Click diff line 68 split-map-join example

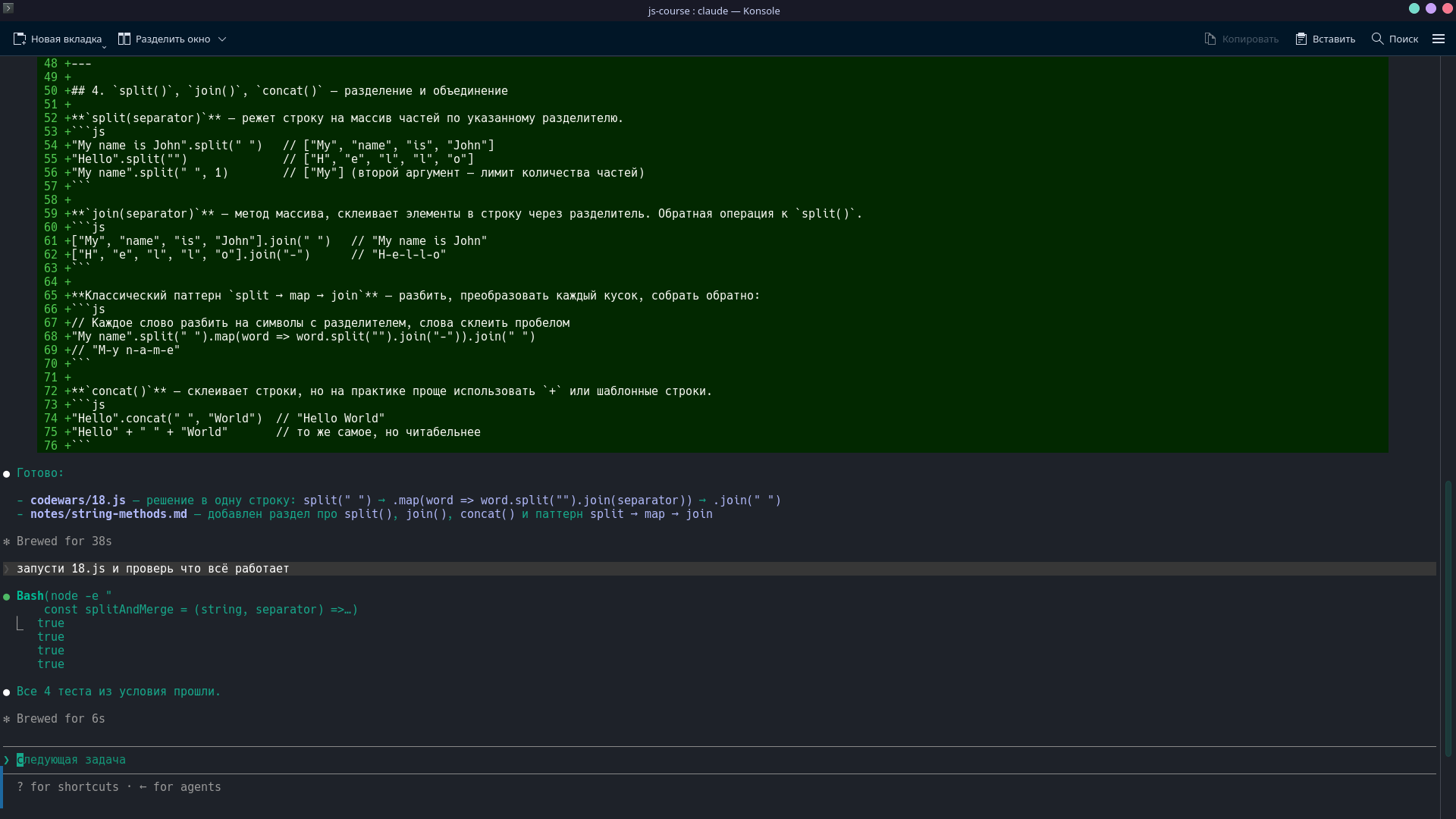(x=303, y=337)
